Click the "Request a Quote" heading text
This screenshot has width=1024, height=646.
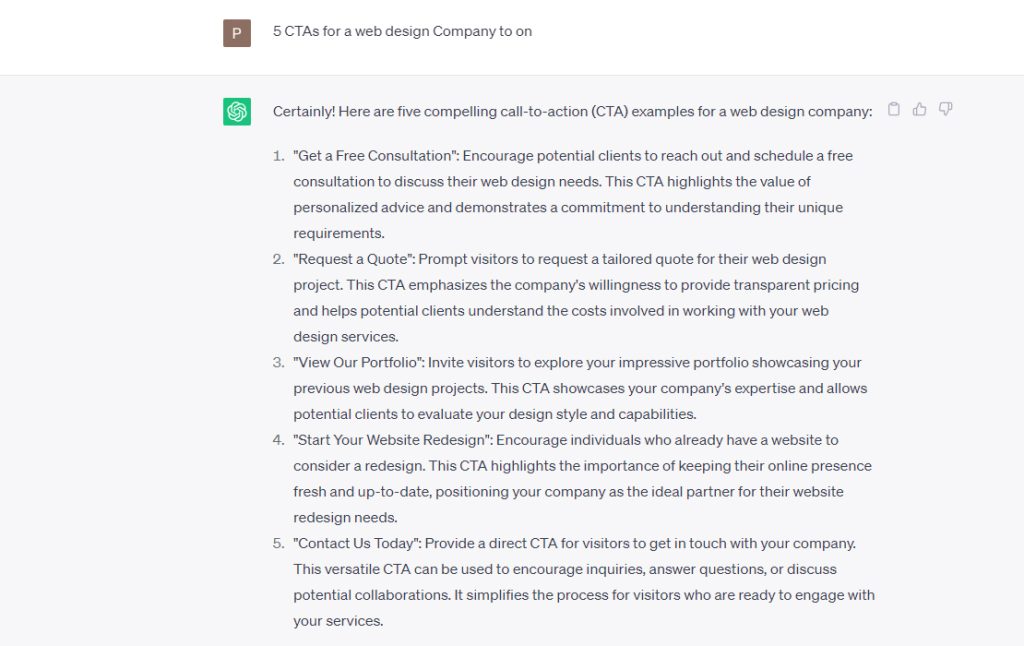352,259
